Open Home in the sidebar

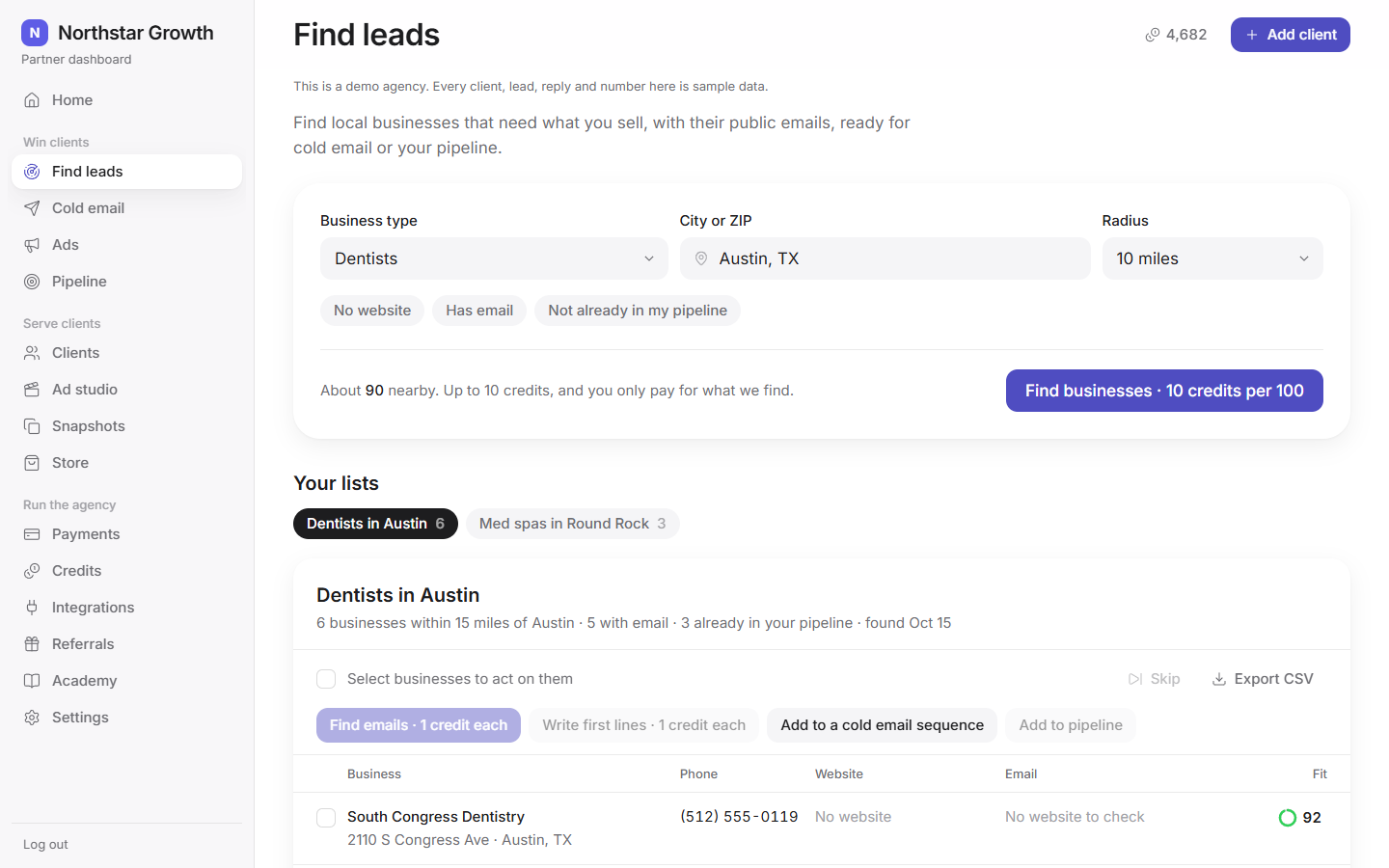126,100
